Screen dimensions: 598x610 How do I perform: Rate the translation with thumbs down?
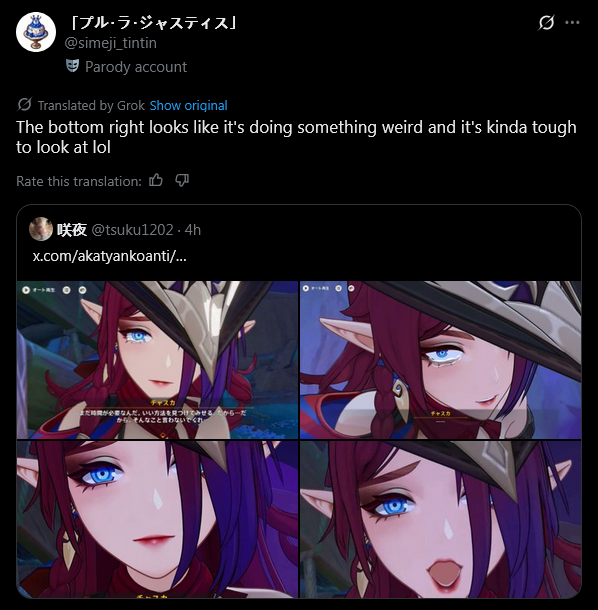coord(182,180)
